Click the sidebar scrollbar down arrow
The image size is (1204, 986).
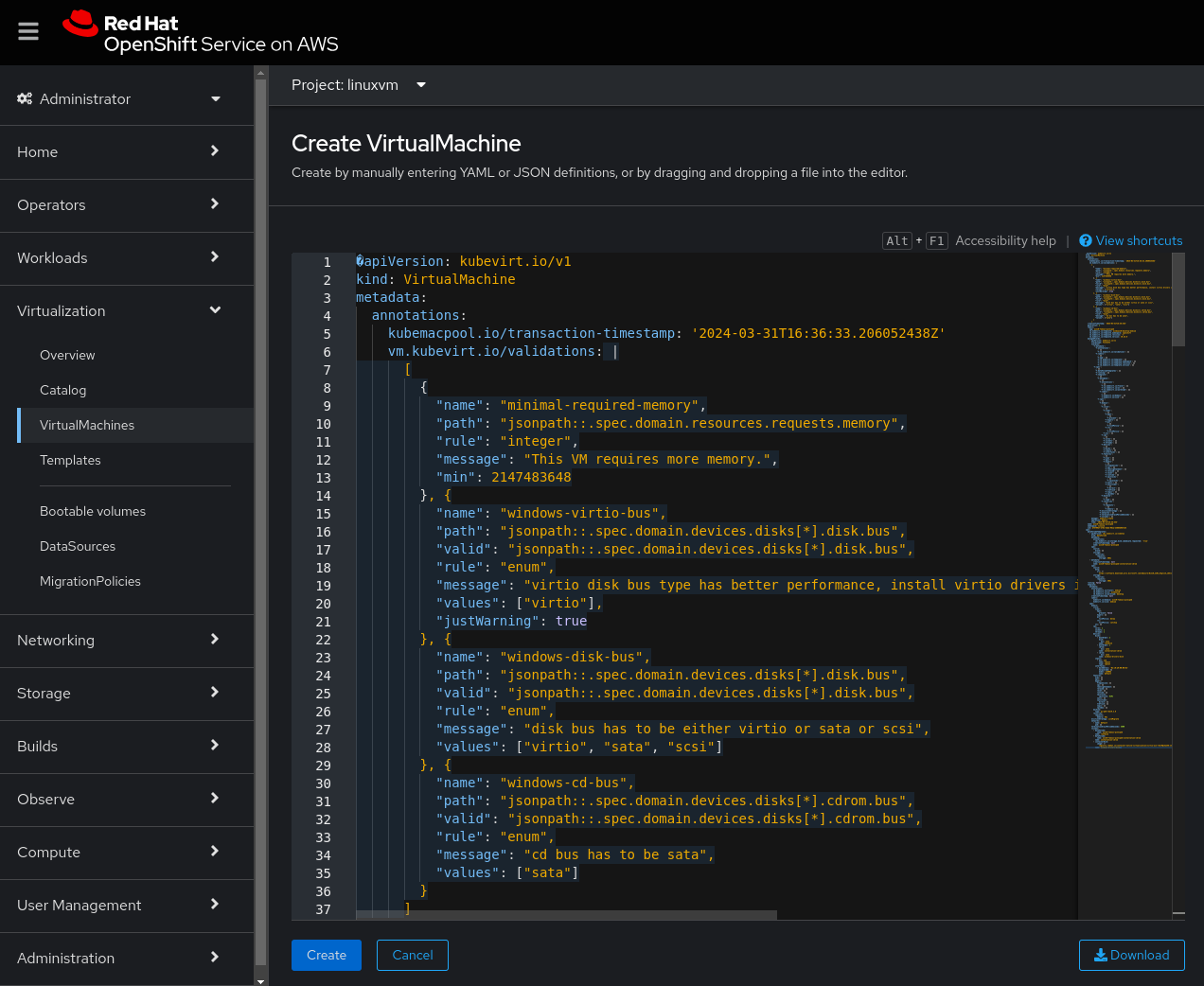point(260,981)
